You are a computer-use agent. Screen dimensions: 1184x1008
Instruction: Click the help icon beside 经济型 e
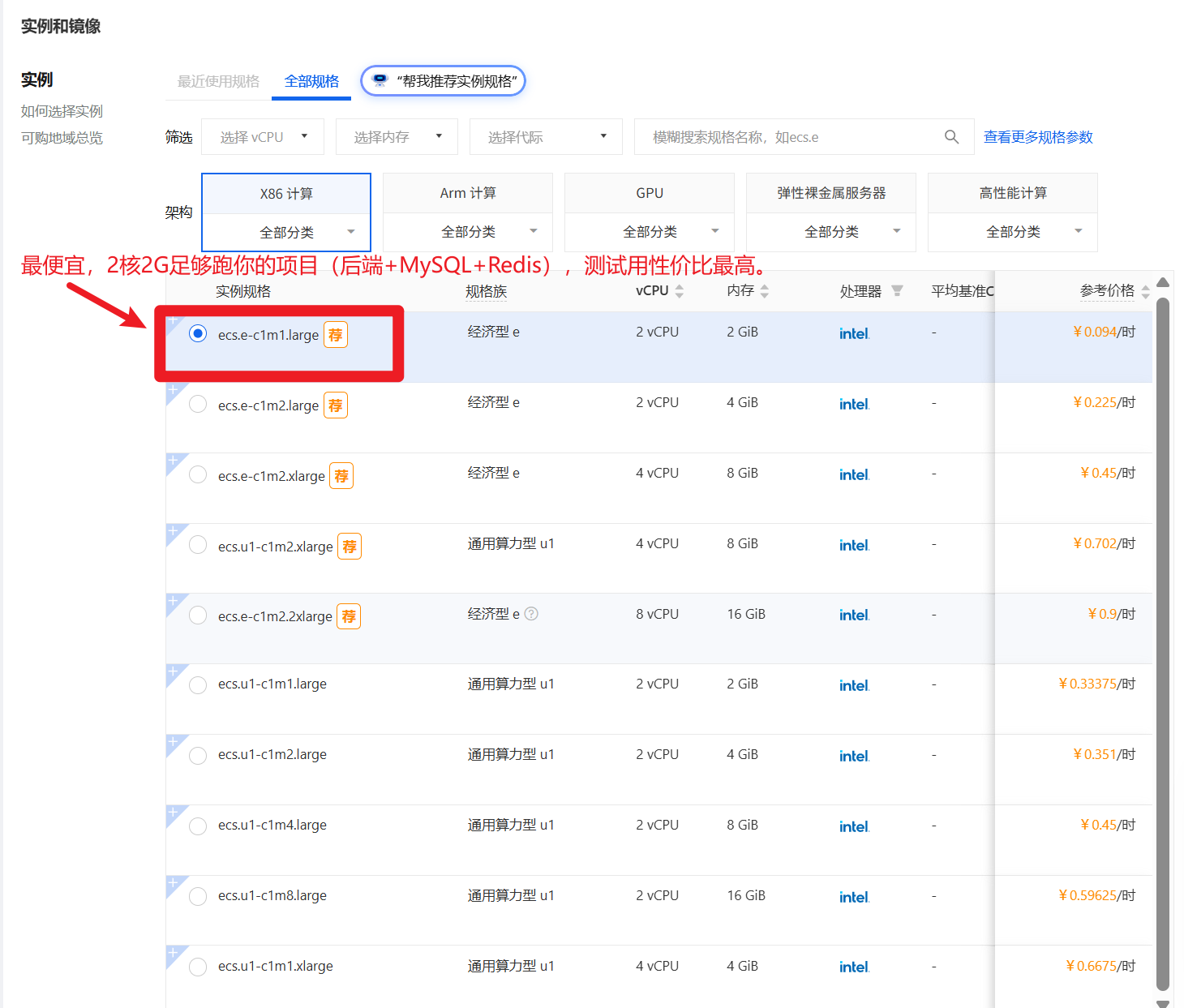tap(531, 614)
